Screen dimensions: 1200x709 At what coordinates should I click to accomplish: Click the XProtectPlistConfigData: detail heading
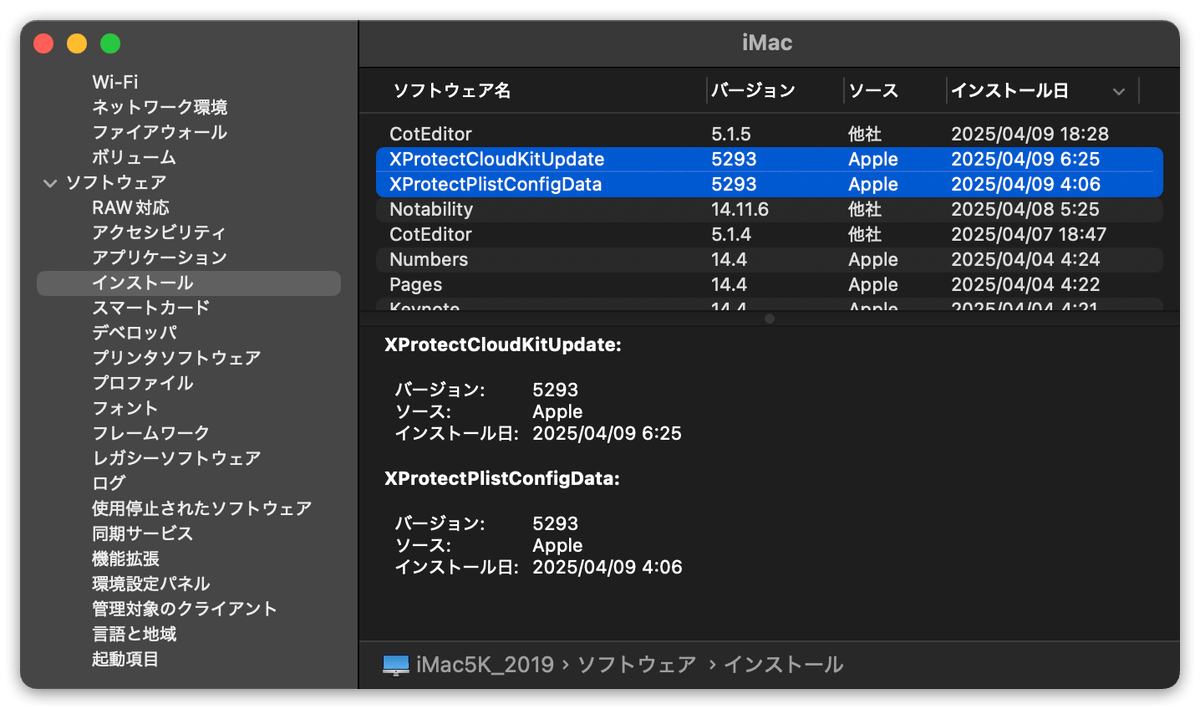coord(502,479)
